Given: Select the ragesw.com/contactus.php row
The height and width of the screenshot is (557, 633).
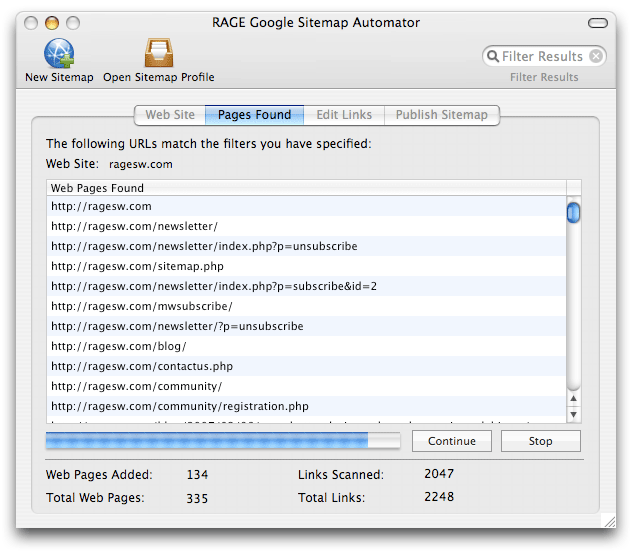Looking at the screenshot, I should click(x=306, y=366).
